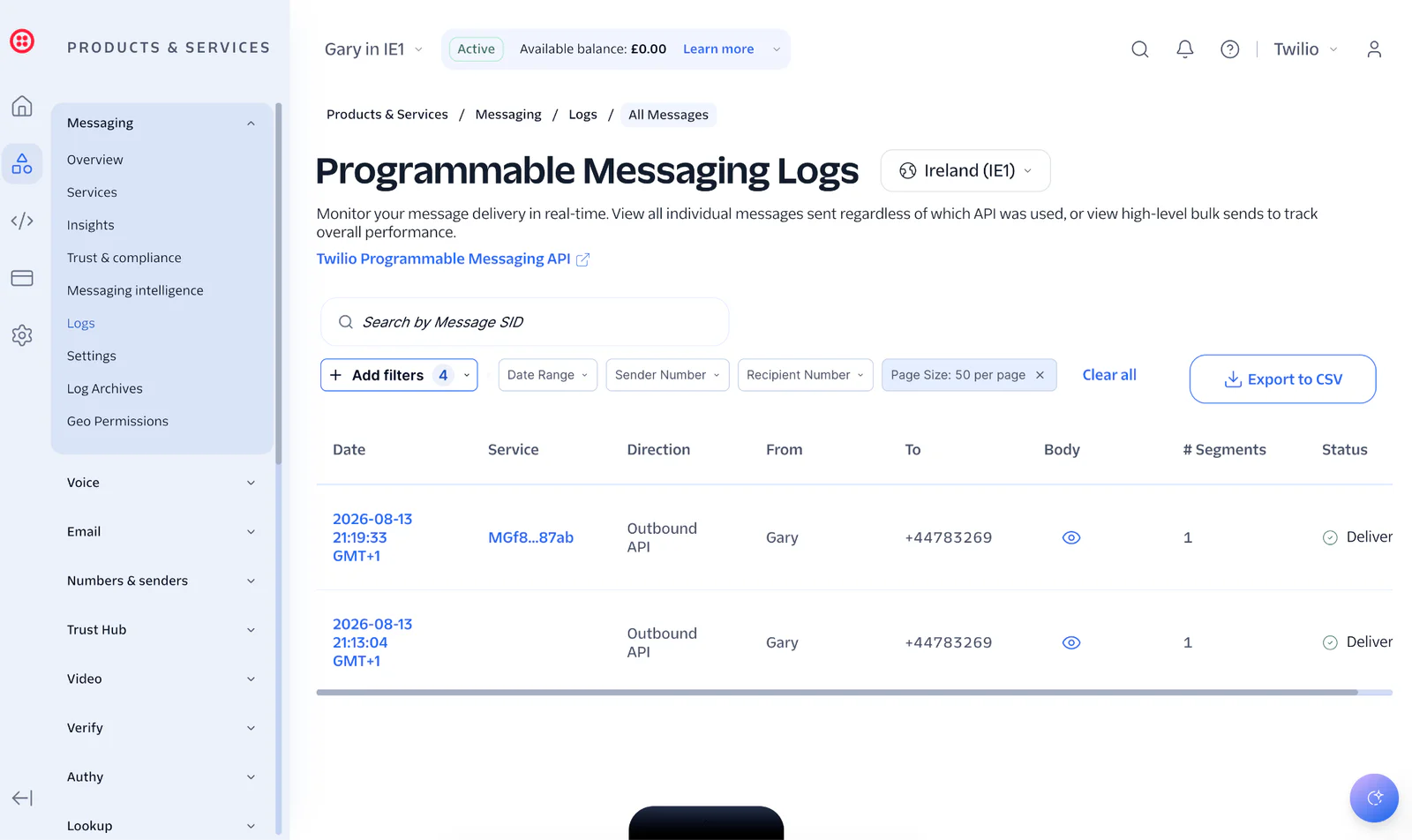This screenshot has width=1412, height=840.
Task: Expand the Voice section
Action: tap(161, 483)
